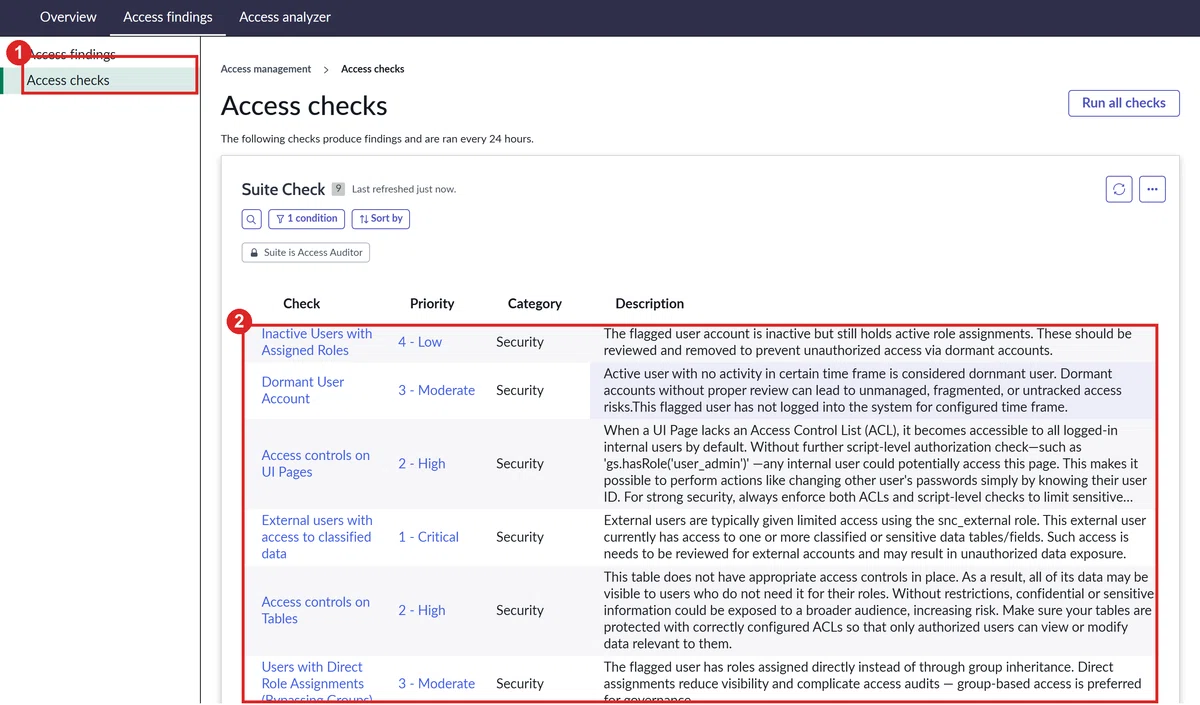Click the '1 - Critical' priority value
The width and height of the screenshot is (1200, 705).
[428, 537]
